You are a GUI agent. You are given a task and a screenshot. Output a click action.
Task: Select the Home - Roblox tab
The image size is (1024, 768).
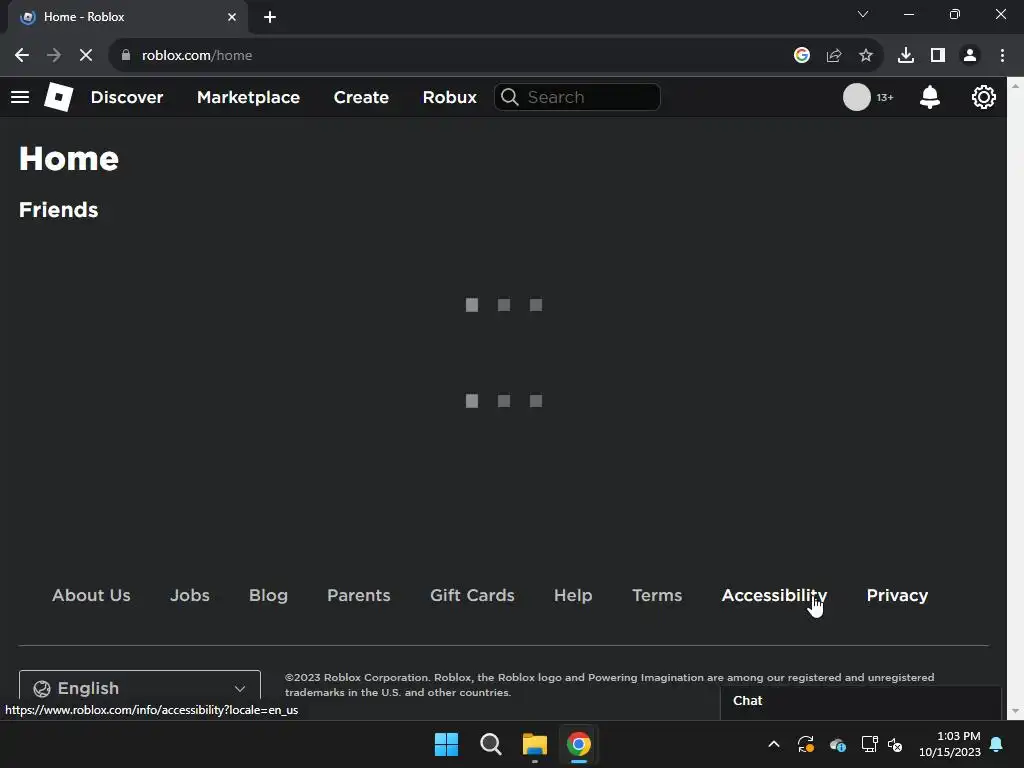pyautogui.click(x=127, y=17)
